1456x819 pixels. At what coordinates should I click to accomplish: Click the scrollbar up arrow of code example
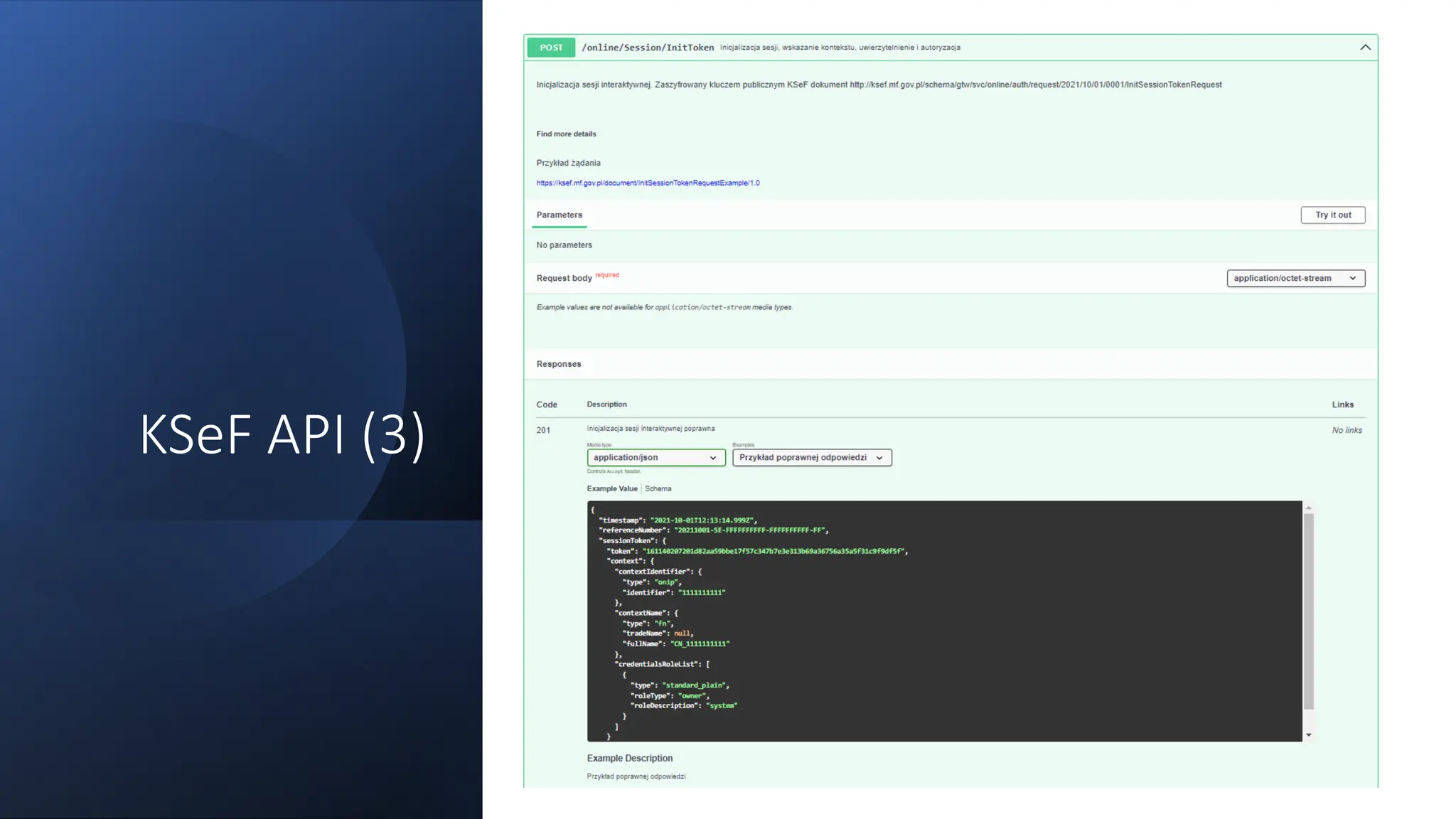(x=1308, y=508)
